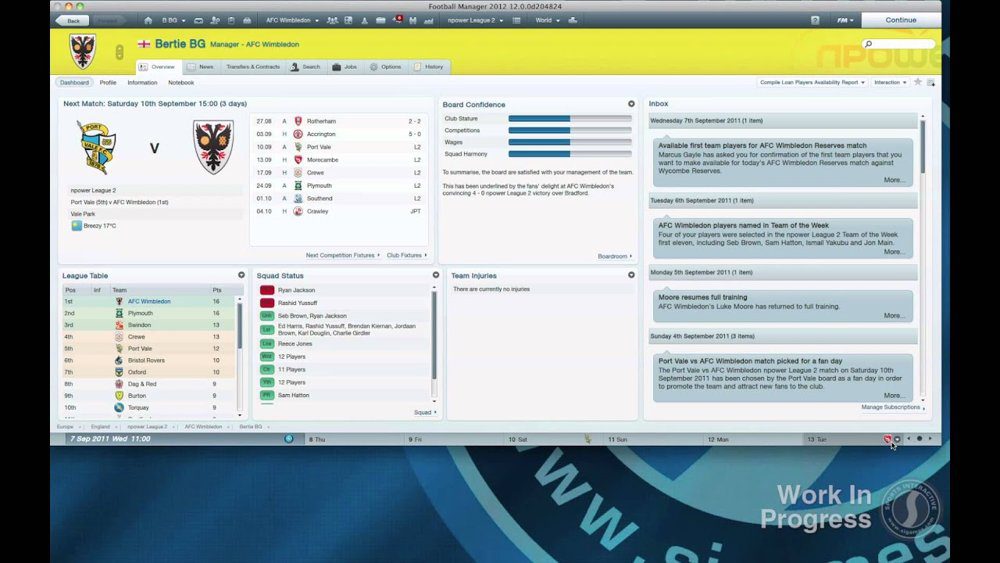
Task: Open the Search tab
Action: [x=305, y=67]
